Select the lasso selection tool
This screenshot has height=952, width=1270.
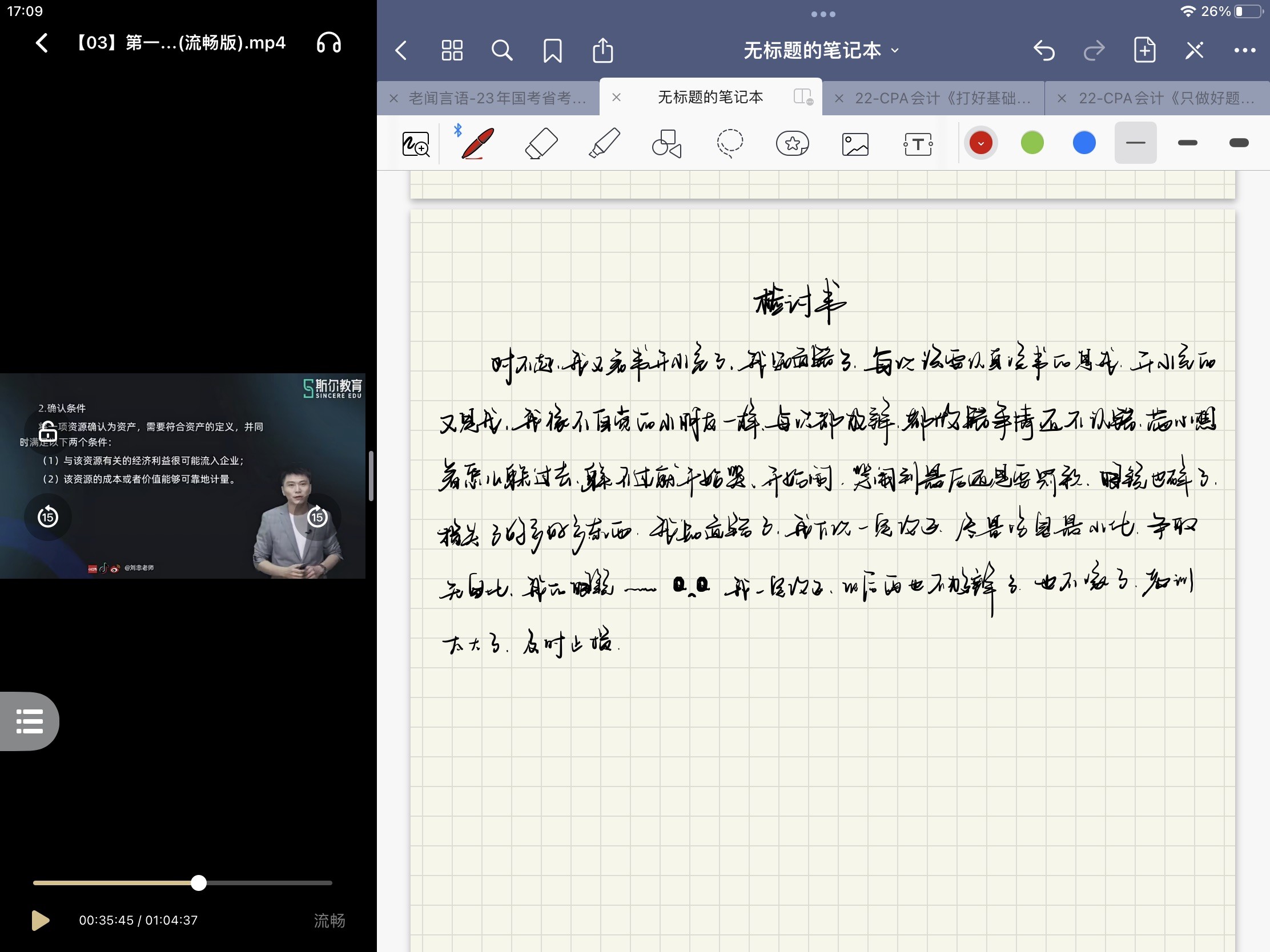[730, 143]
